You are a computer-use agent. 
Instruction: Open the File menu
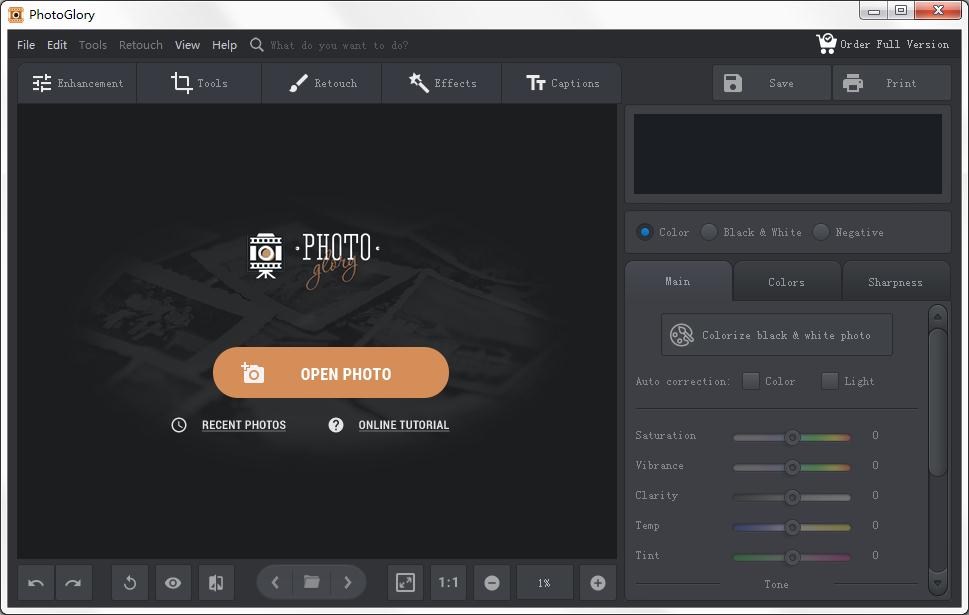26,45
